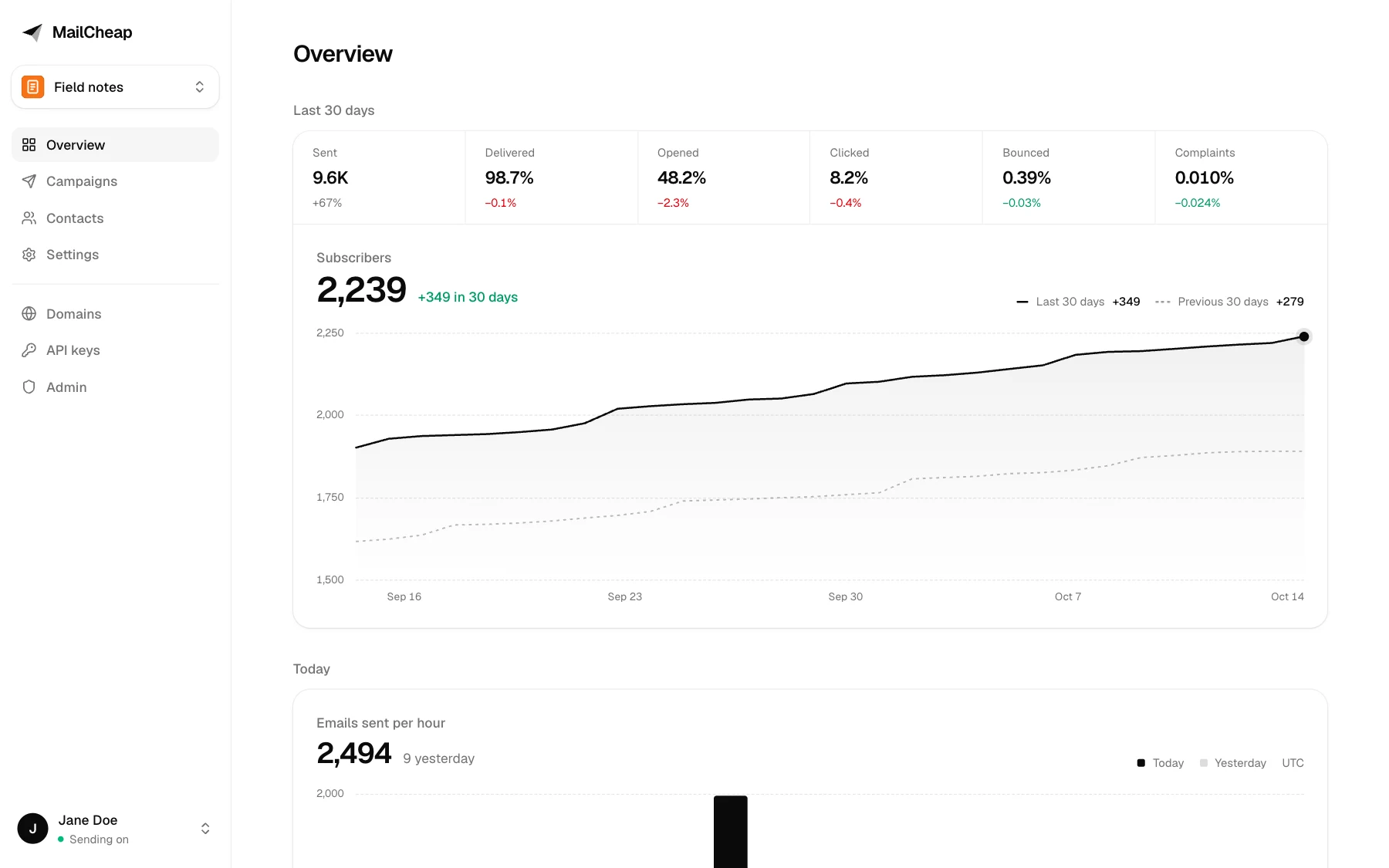Viewport: 1389px width, 868px height.
Task: Click the +349 in 30 days text
Action: [x=468, y=297]
